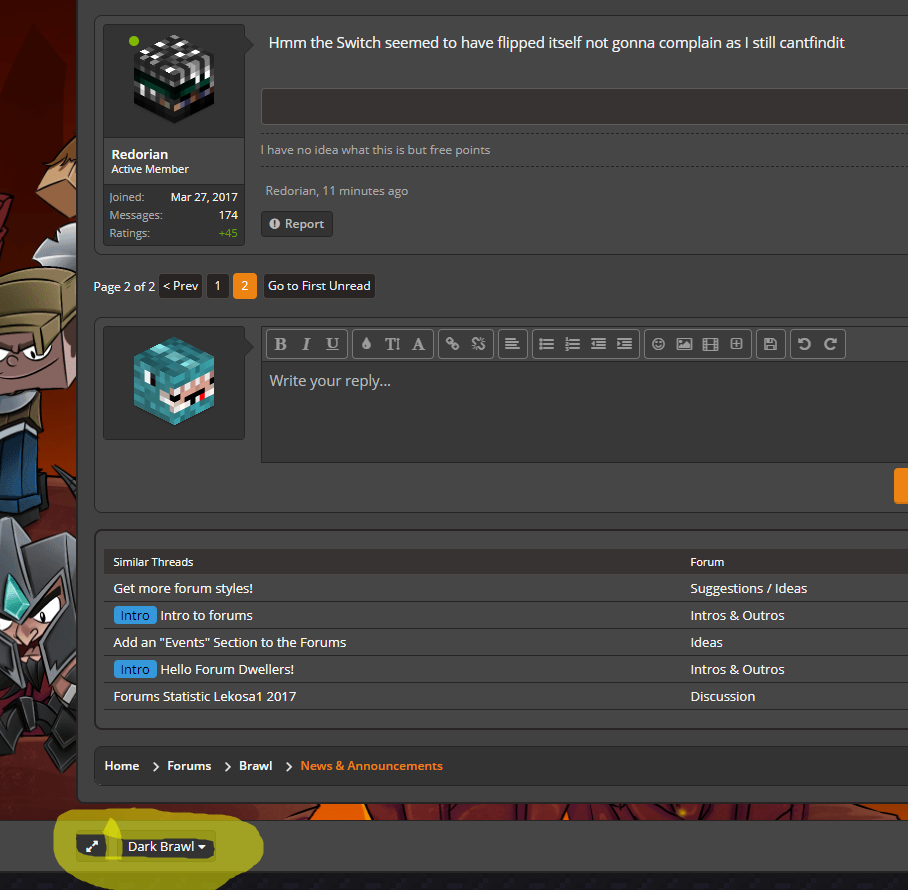
Task: Insert an image via the picture icon
Action: 684,344
